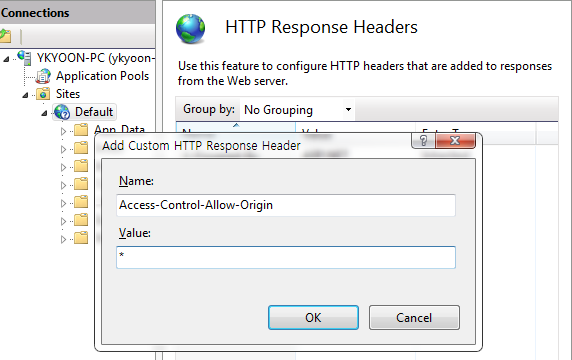This screenshot has width=572, height=360.
Task: Select the Sites node in tree
Action: point(68,94)
